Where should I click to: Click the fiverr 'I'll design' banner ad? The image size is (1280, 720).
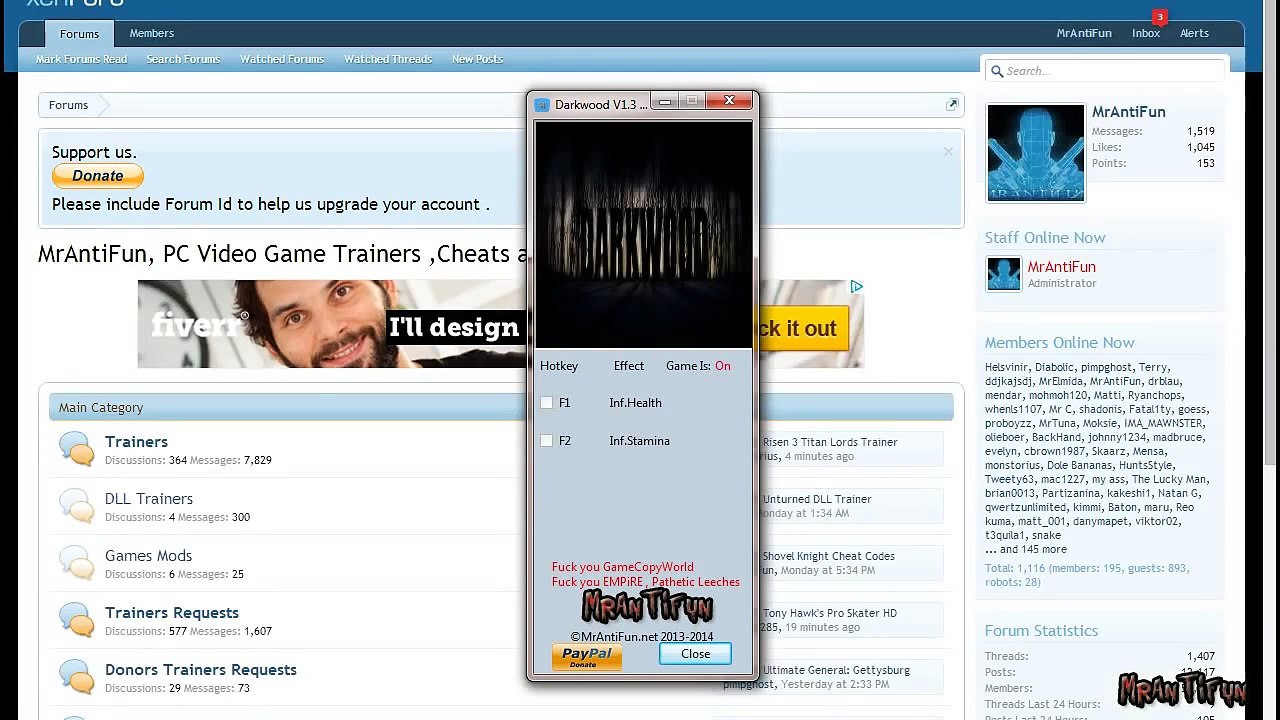pos(332,324)
